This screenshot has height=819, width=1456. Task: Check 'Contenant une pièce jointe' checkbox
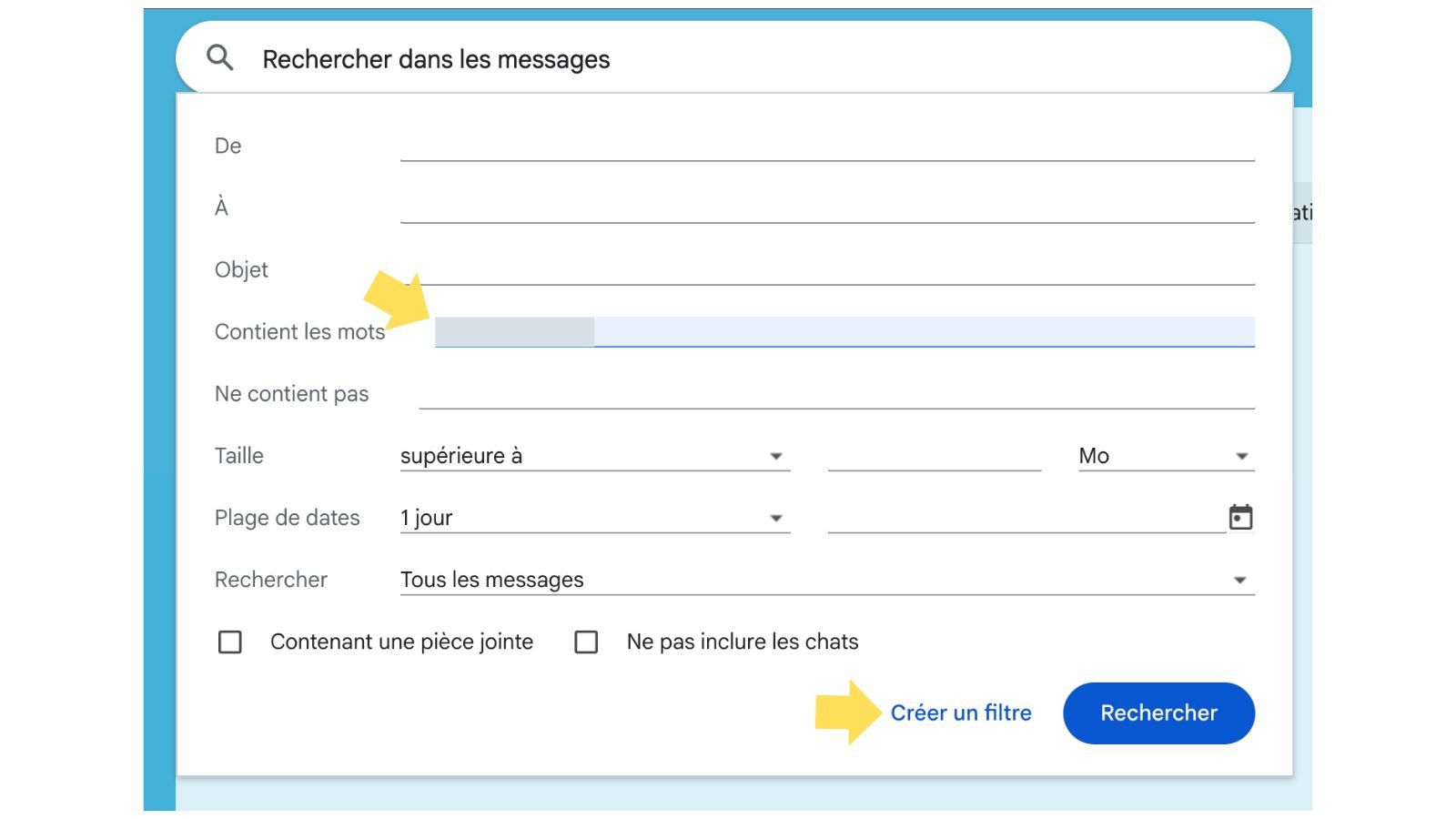tap(230, 642)
